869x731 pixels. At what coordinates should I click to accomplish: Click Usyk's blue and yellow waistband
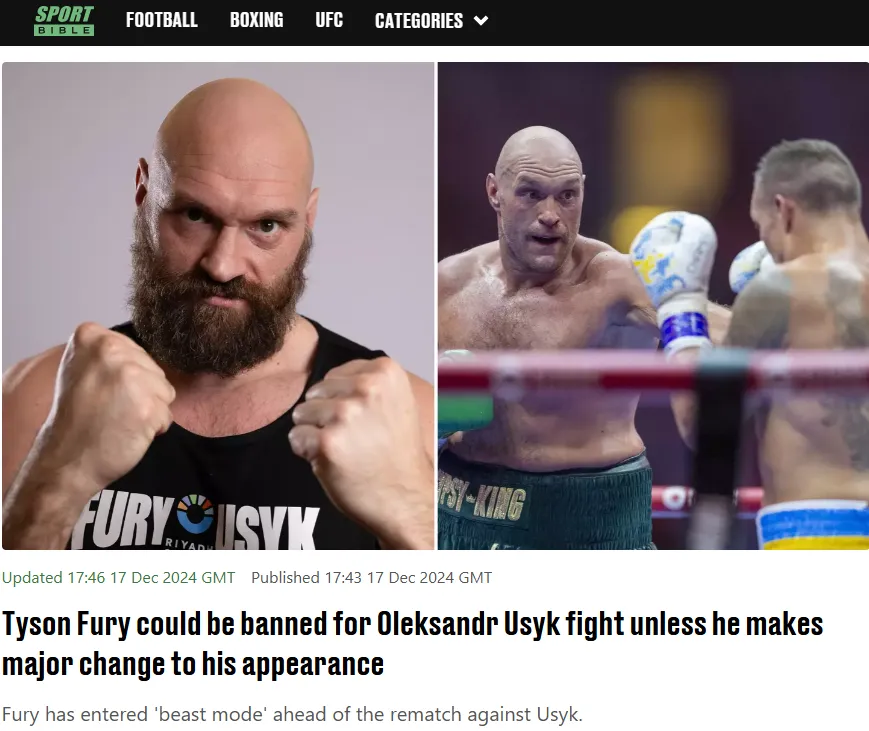[x=812, y=525]
